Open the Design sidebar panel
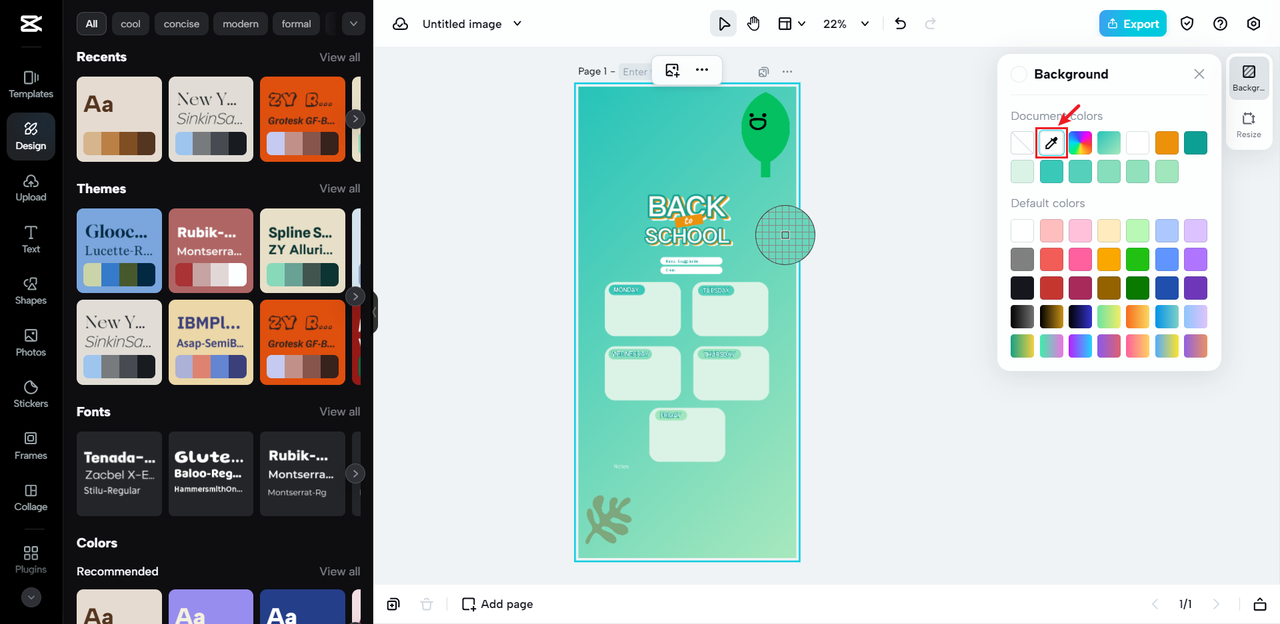1280x624 pixels. [31, 136]
